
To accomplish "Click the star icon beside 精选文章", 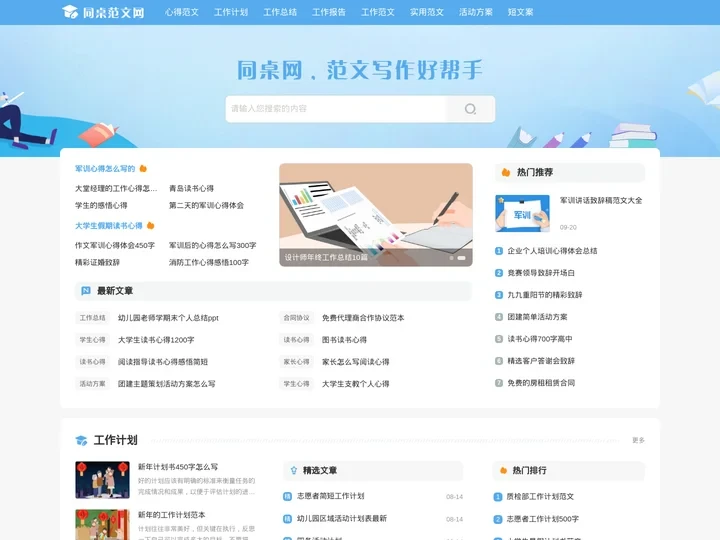I will [294, 470].
